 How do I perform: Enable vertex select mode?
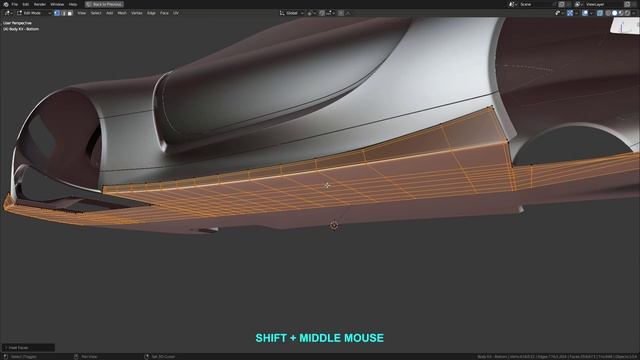coord(57,13)
